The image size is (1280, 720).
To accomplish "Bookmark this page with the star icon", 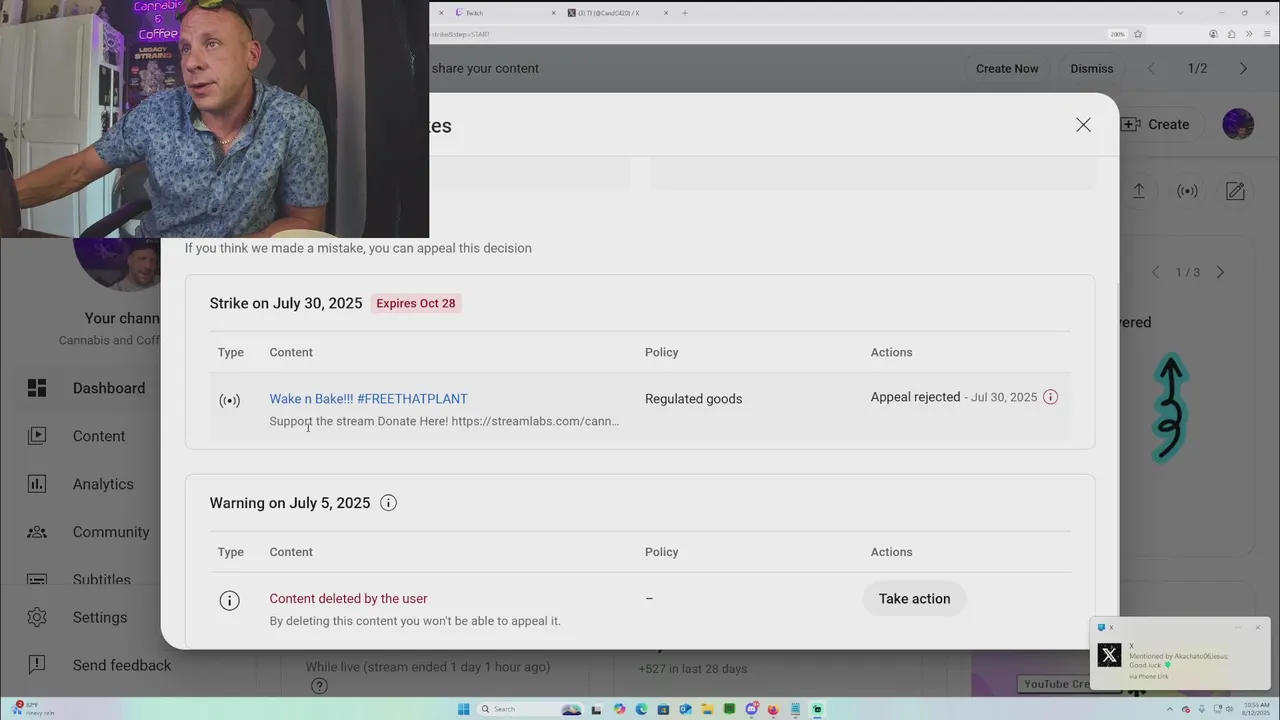I will click(1138, 34).
